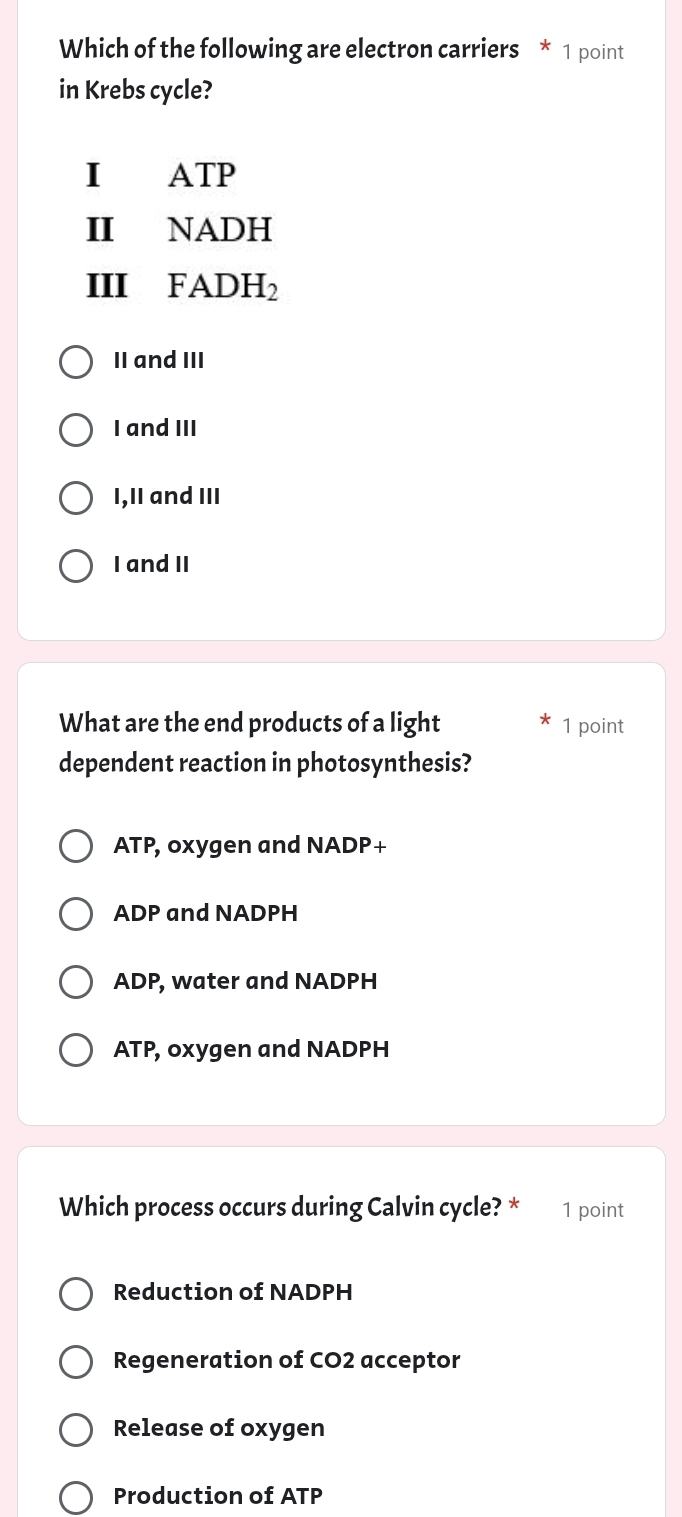This screenshot has width=682, height=1517.
Task: Select "ADP and NADPH" as the answer
Action: pos(76,913)
